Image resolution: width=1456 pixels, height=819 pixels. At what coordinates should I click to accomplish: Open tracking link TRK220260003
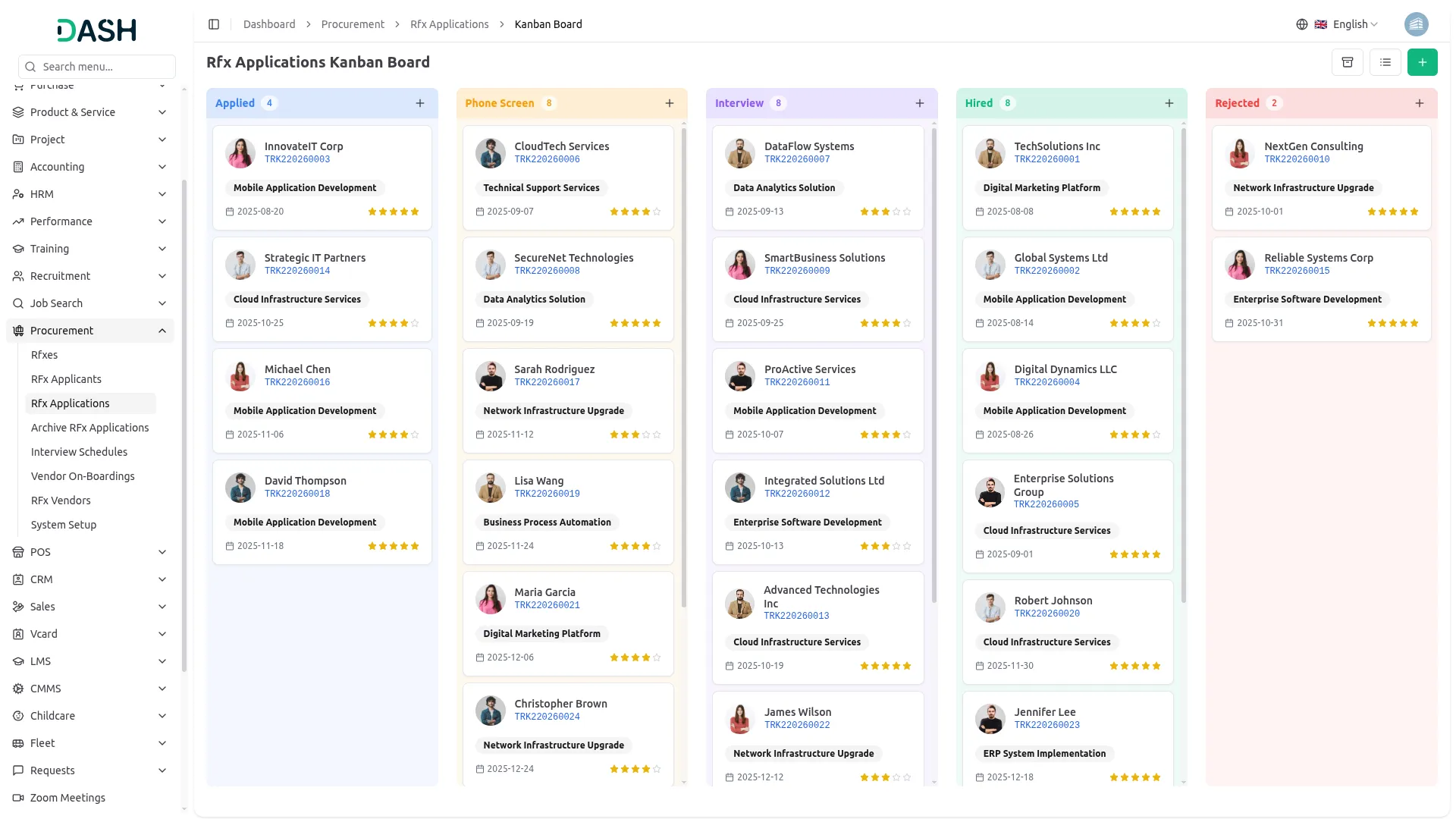pyautogui.click(x=297, y=159)
